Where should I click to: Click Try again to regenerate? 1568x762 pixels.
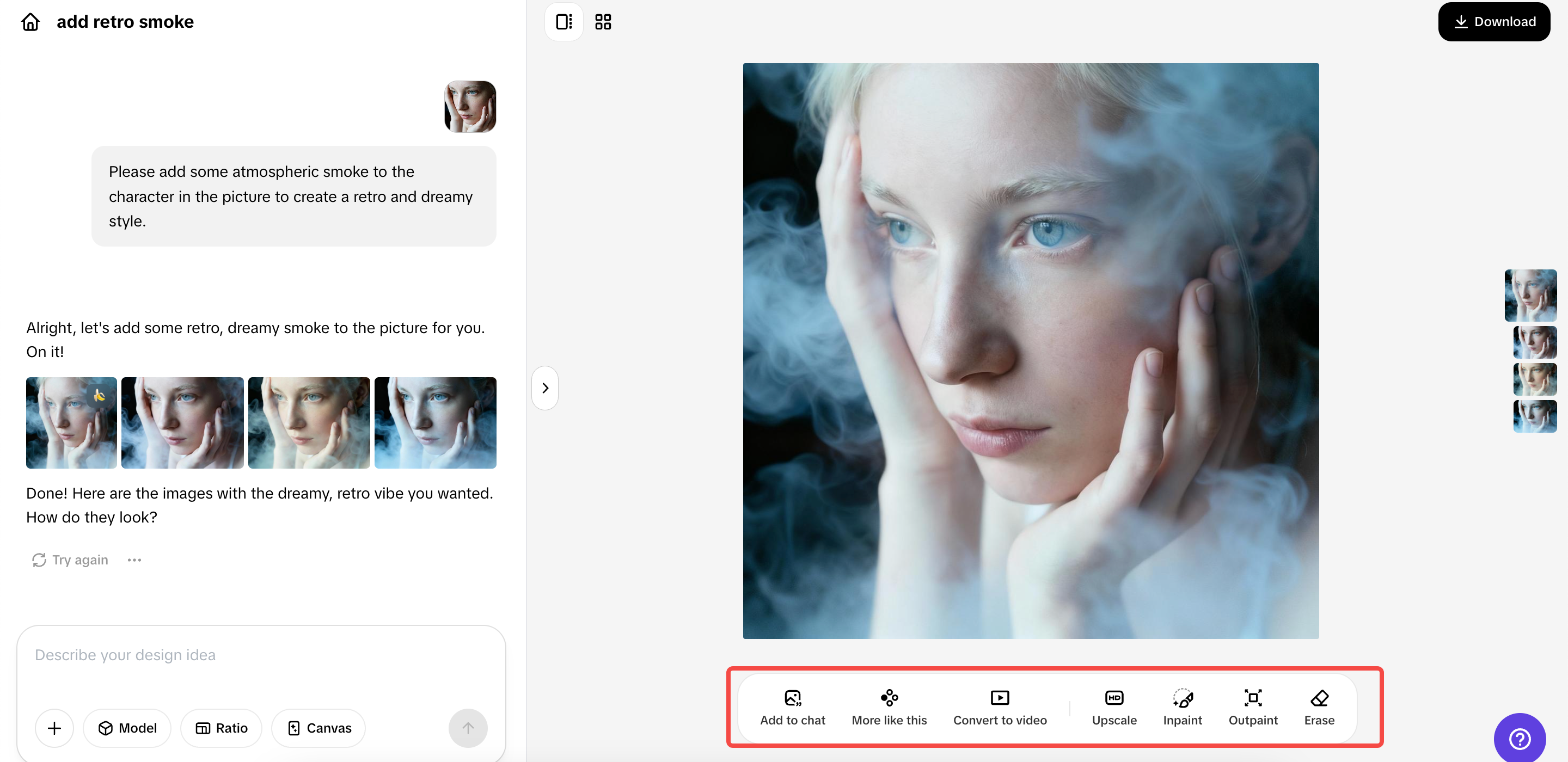click(x=70, y=560)
